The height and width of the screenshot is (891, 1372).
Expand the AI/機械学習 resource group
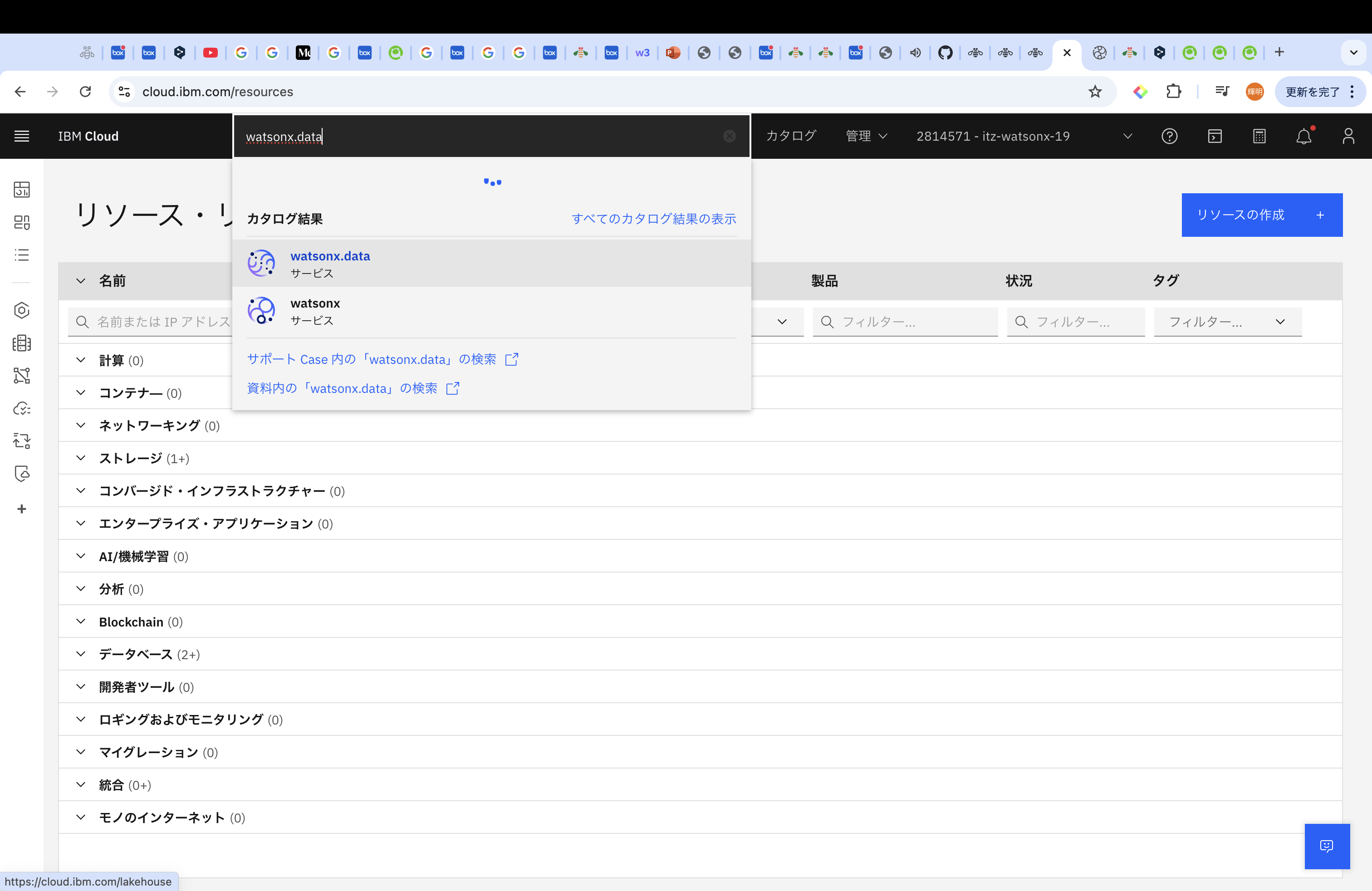coord(81,556)
